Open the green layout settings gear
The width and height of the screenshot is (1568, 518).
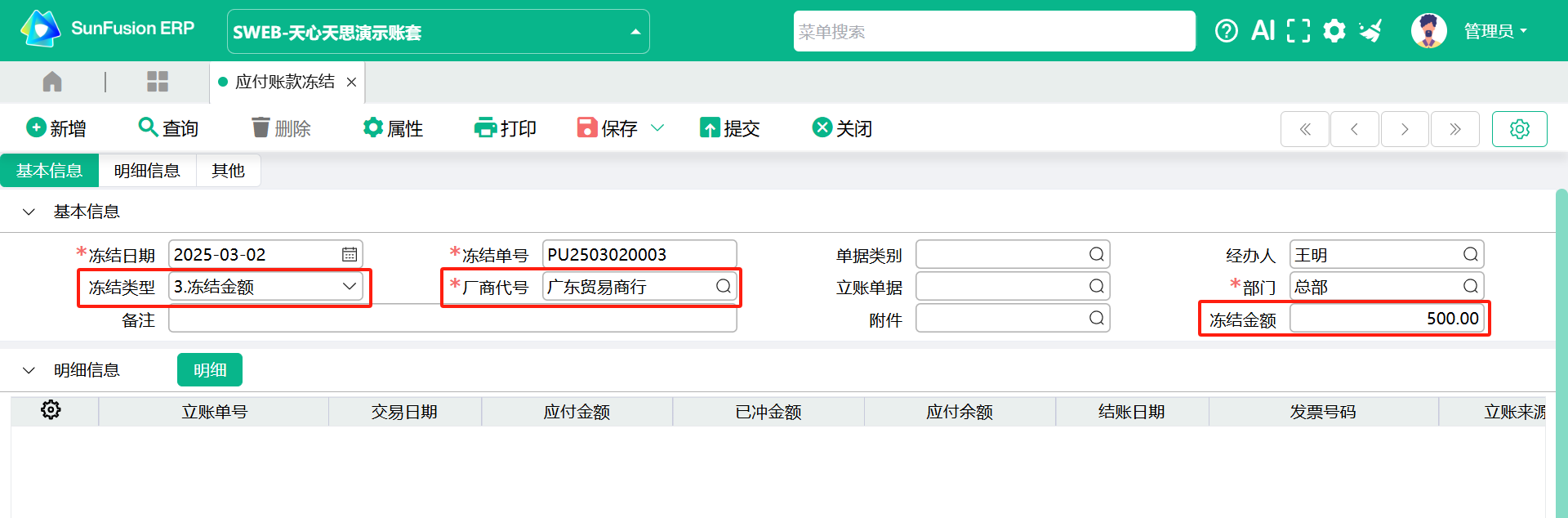tap(1520, 129)
